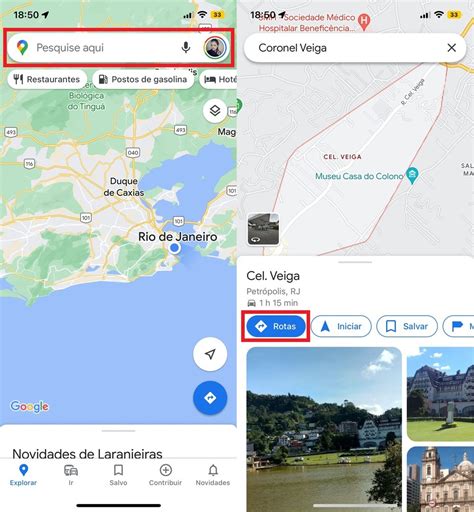The height and width of the screenshot is (512, 474).
Task: Select the Restaurantes category chip
Action: [47, 79]
